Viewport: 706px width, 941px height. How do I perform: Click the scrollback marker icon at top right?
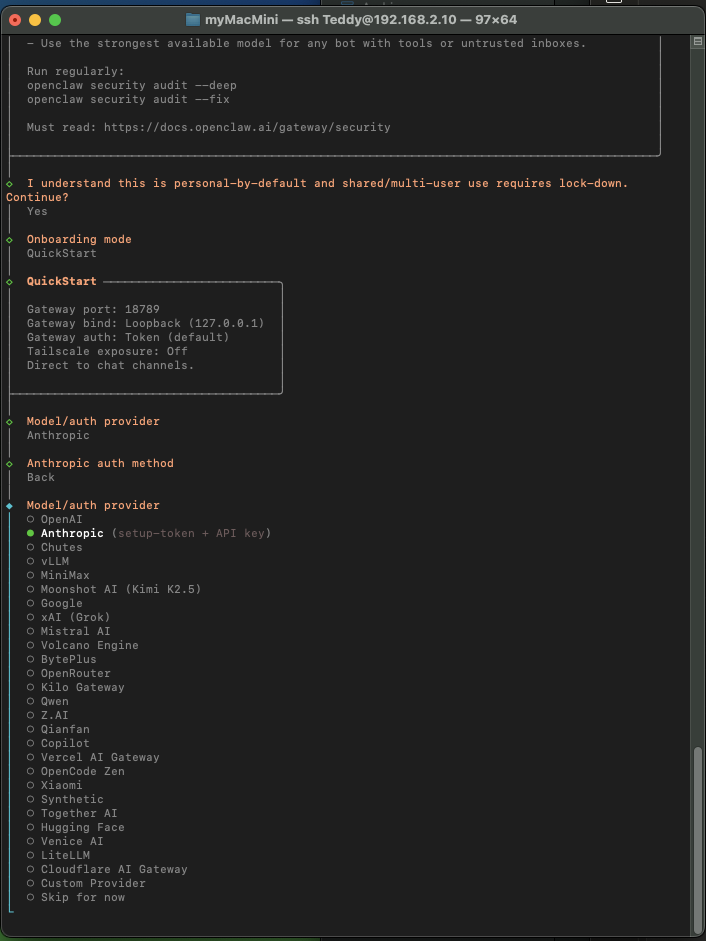point(697,42)
